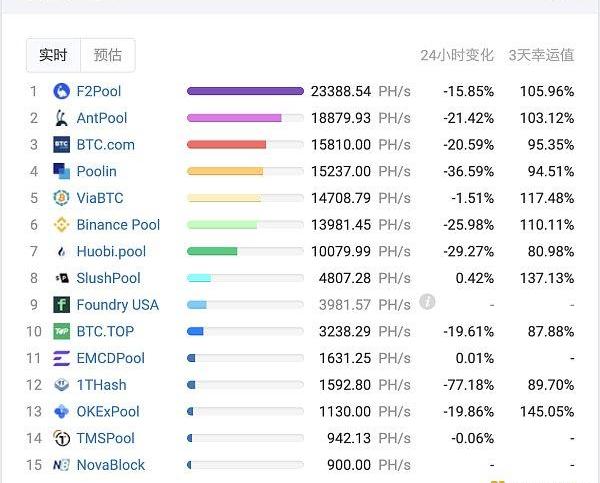Screen dimensions: 600x483
Task: Open the EMCDPool link
Action: pos(110,358)
